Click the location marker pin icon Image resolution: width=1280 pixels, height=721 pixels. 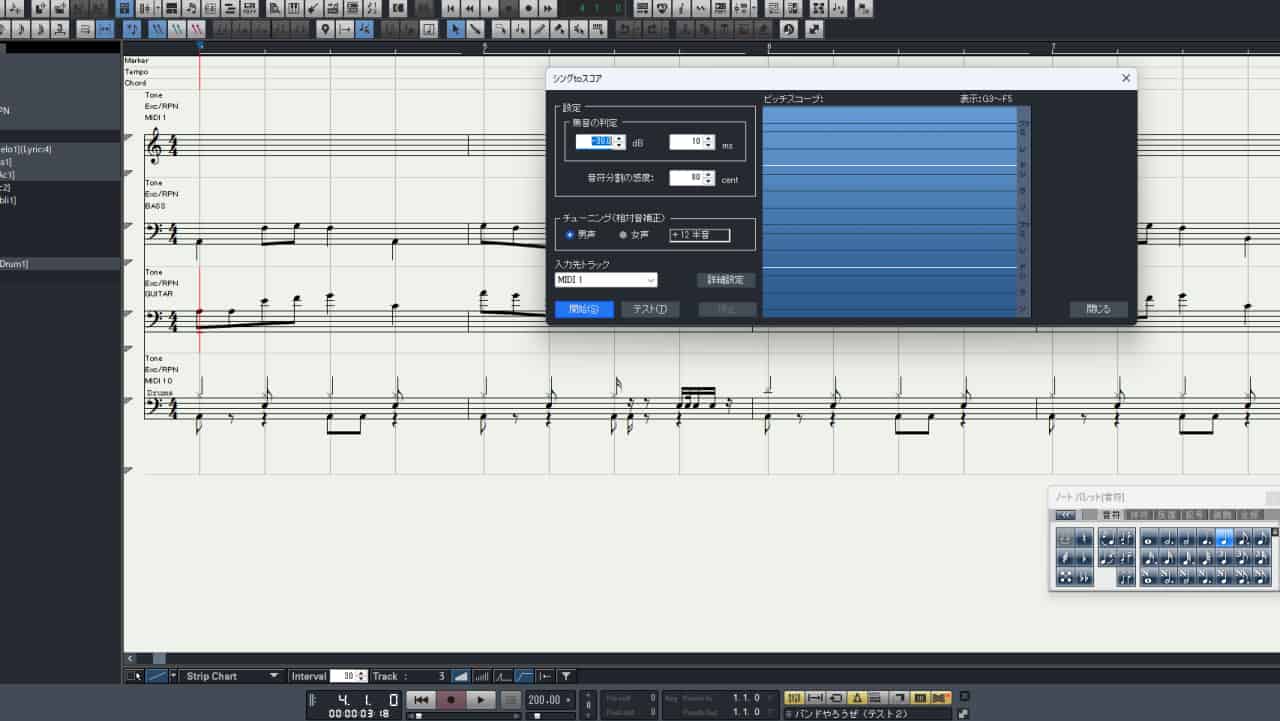(325, 29)
